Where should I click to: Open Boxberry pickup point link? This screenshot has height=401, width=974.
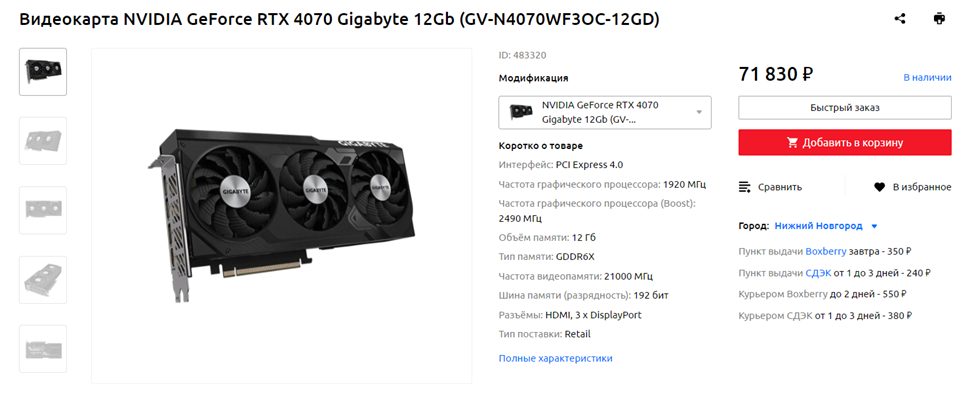(826, 251)
